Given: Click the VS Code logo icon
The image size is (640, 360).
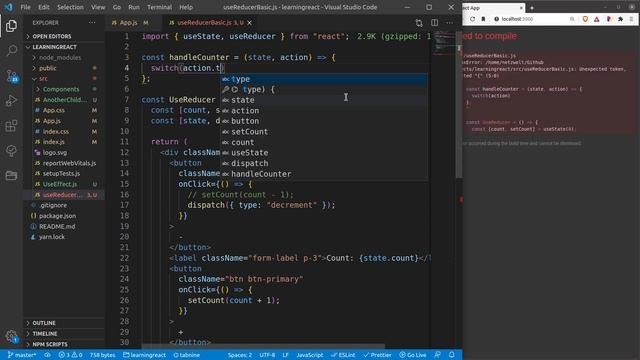Looking at the screenshot, I should pos(9,7).
